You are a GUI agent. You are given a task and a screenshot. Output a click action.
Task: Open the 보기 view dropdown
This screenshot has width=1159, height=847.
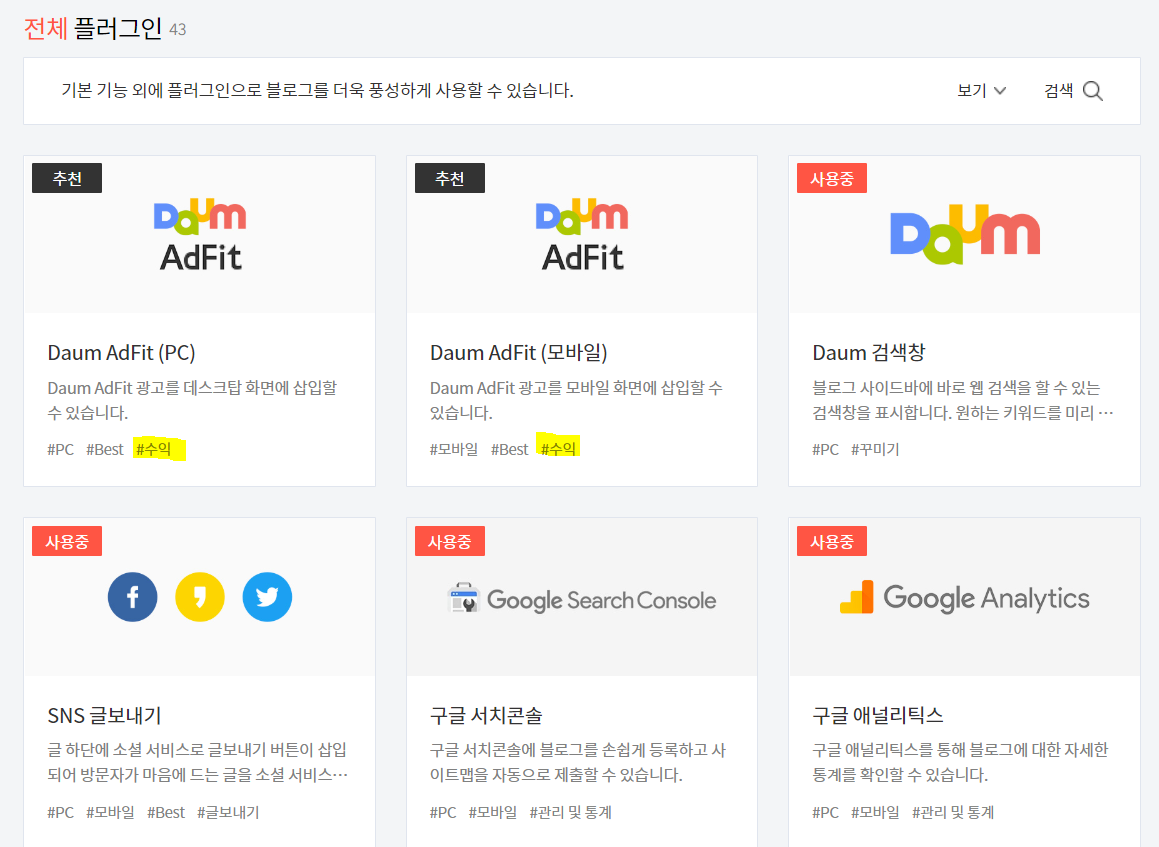982,90
